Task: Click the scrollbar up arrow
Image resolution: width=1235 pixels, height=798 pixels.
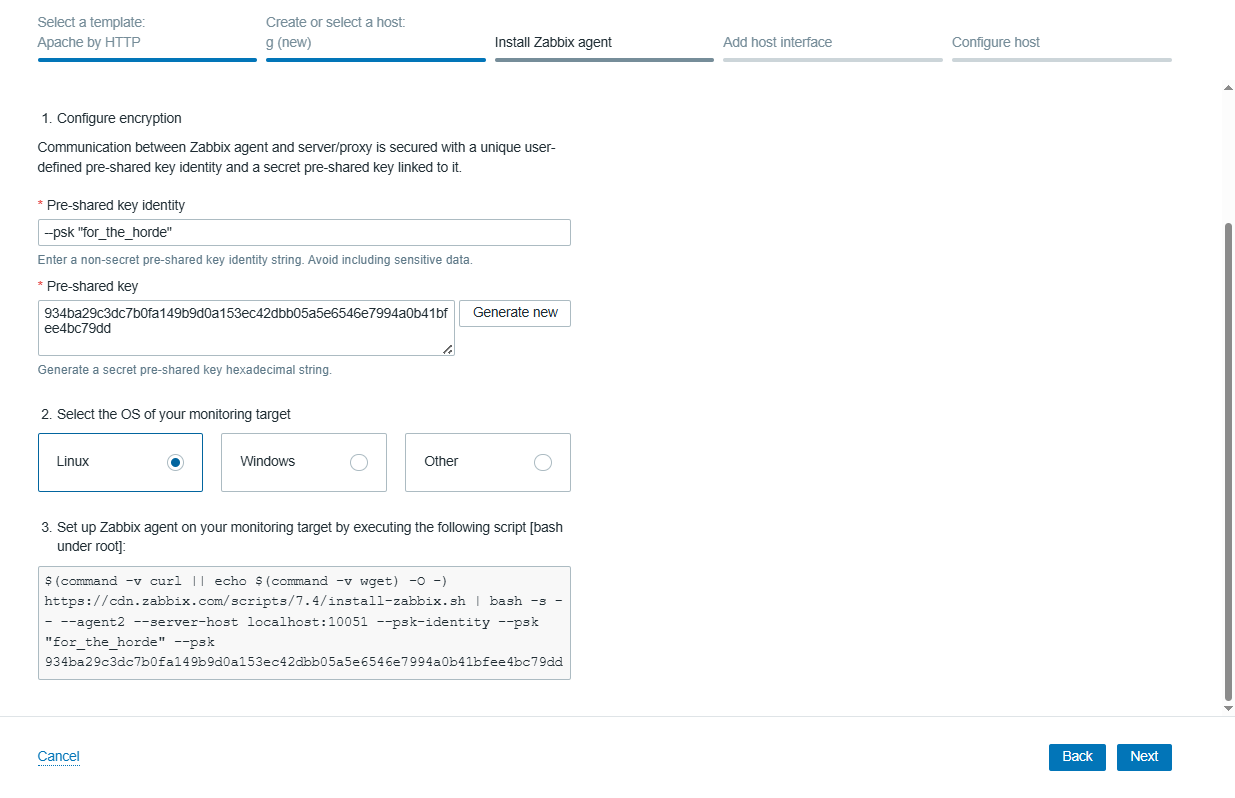Action: tap(1229, 88)
